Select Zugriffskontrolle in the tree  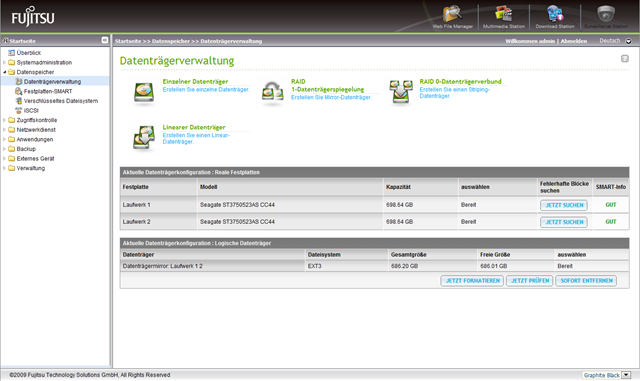[37, 120]
